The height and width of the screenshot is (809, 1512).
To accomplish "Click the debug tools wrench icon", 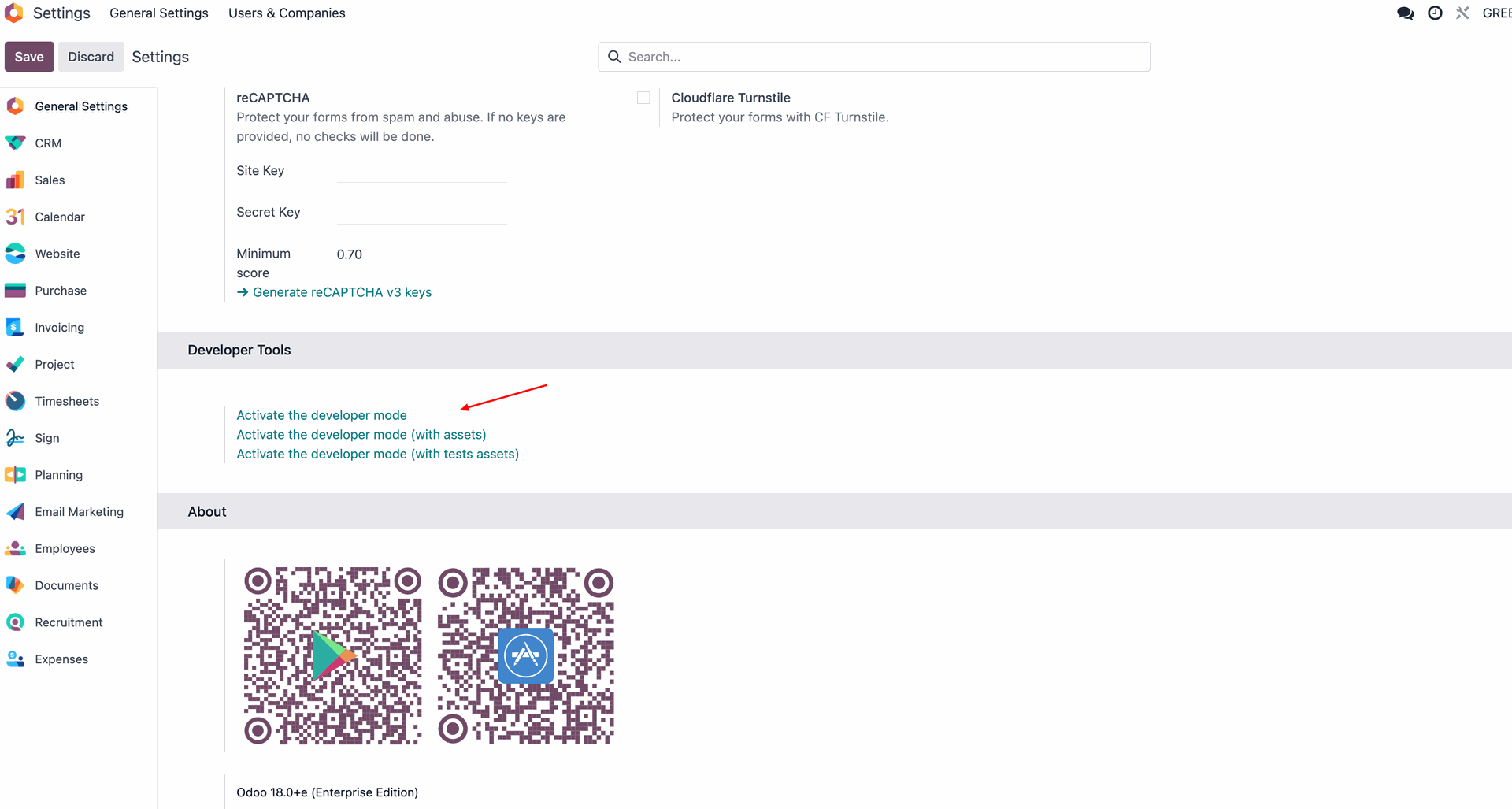I will [x=1462, y=13].
